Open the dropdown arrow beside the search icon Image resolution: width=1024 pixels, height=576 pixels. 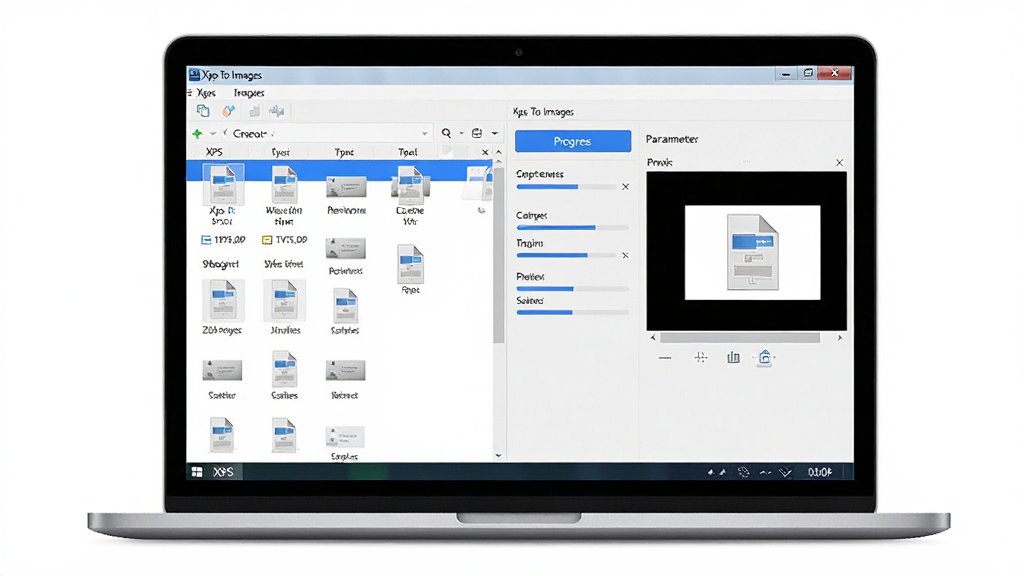461,133
